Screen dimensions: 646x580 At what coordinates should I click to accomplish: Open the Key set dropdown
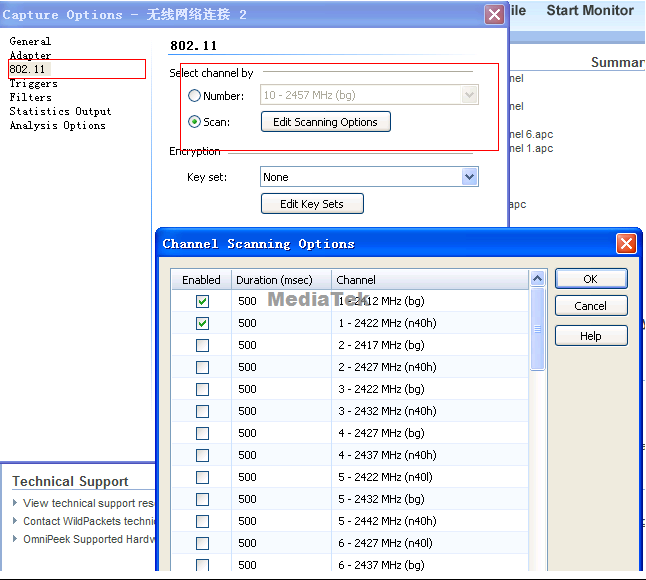tap(469, 177)
